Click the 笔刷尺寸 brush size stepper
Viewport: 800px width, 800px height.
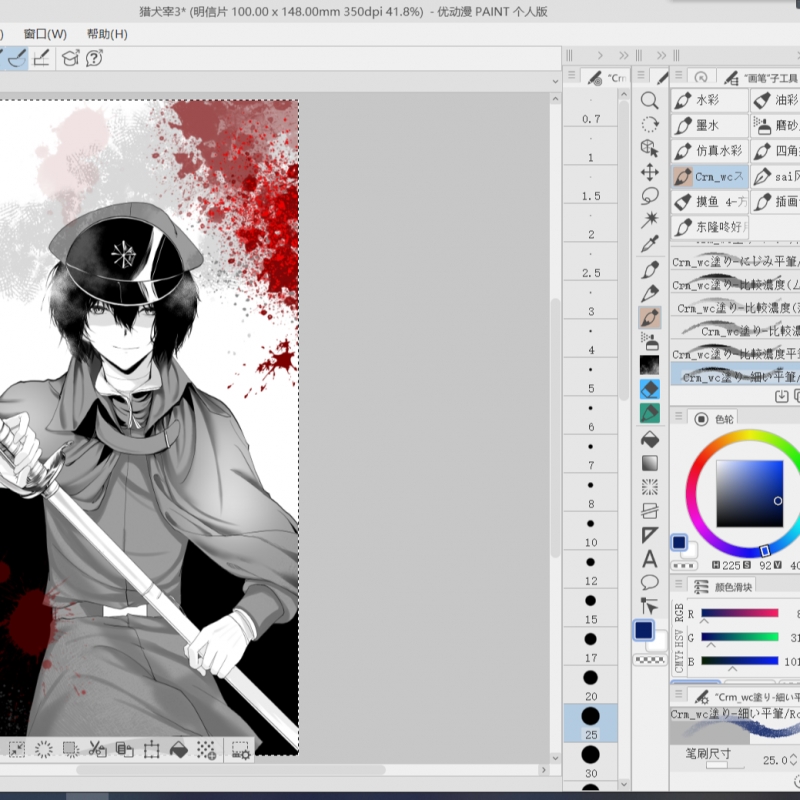[x=793, y=760]
